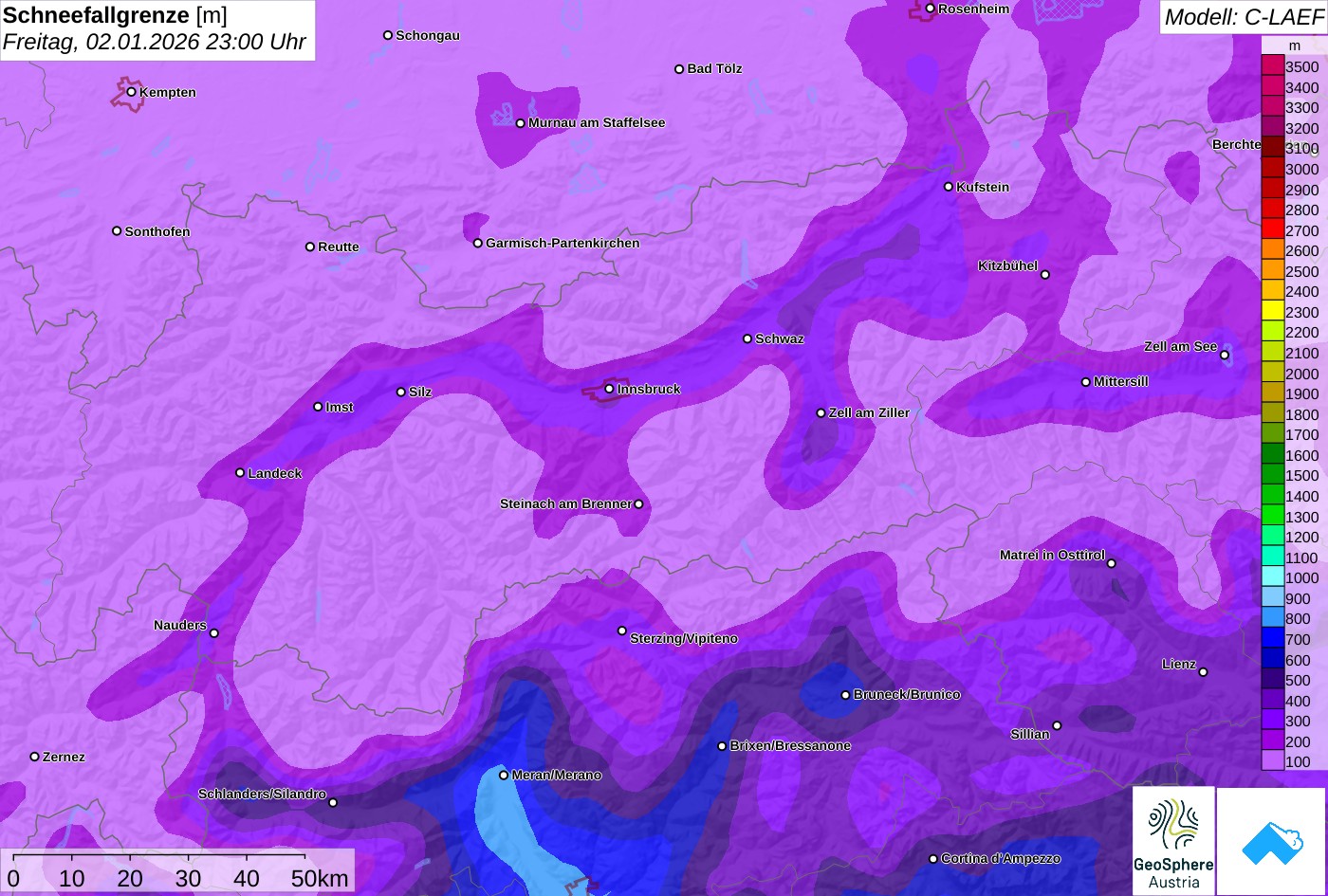Screen dimensions: 1328x896
Task: Click the 'Murnau am Staffelsee' label
Action: (597, 122)
